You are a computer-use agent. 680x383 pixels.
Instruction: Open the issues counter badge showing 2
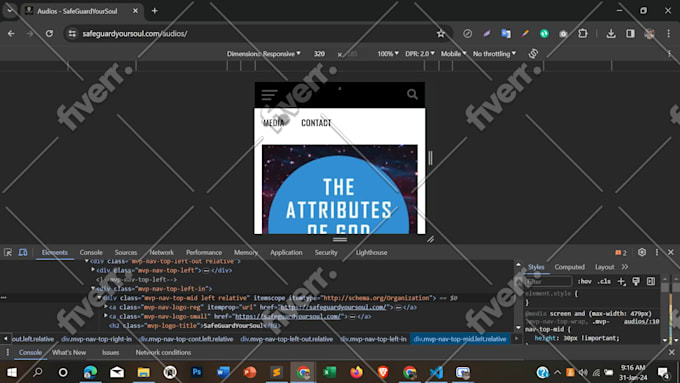pyautogui.click(x=621, y=252)
